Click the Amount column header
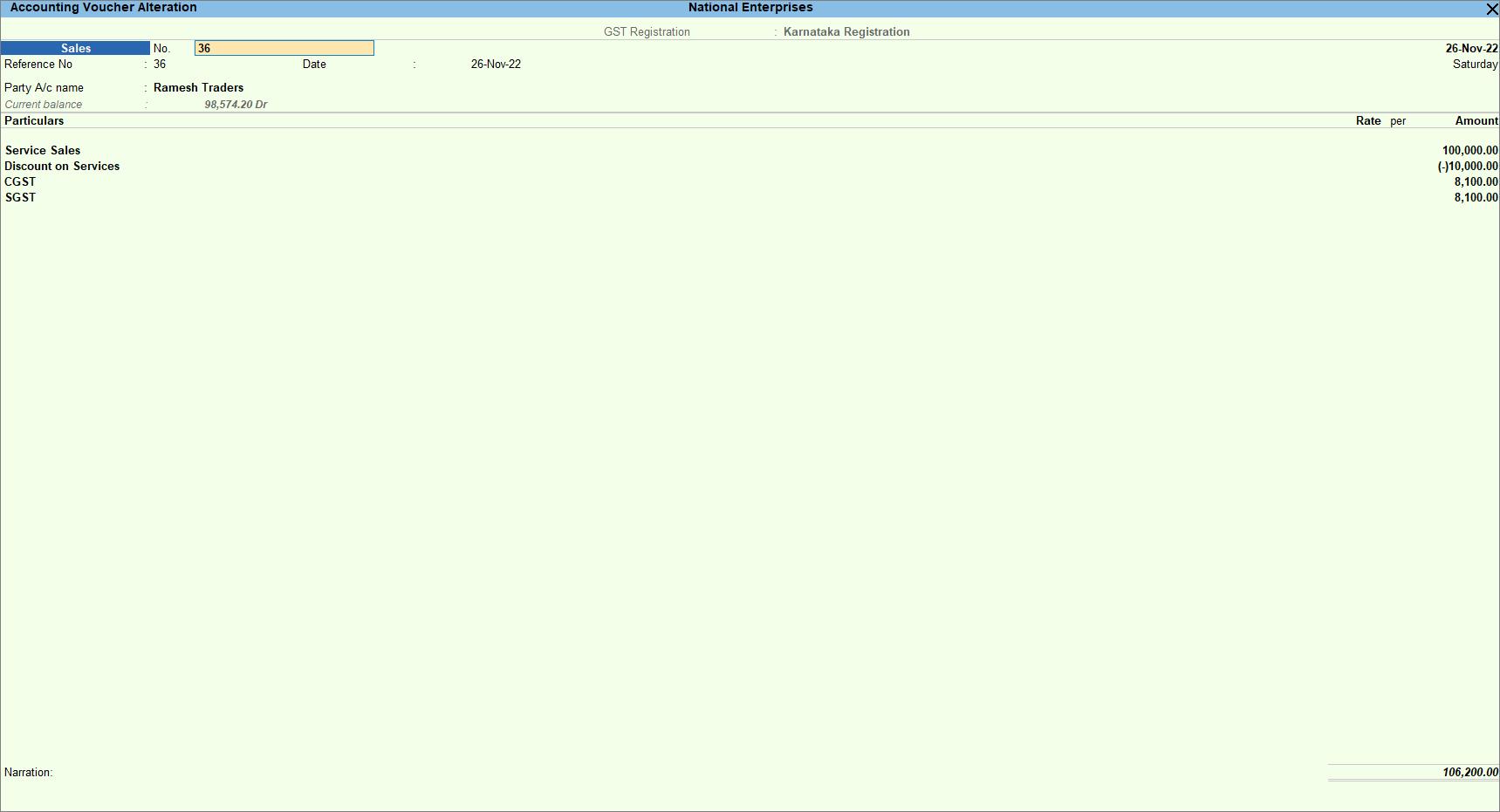This screenshot has width=1500, height=812. click(1476, 121)
